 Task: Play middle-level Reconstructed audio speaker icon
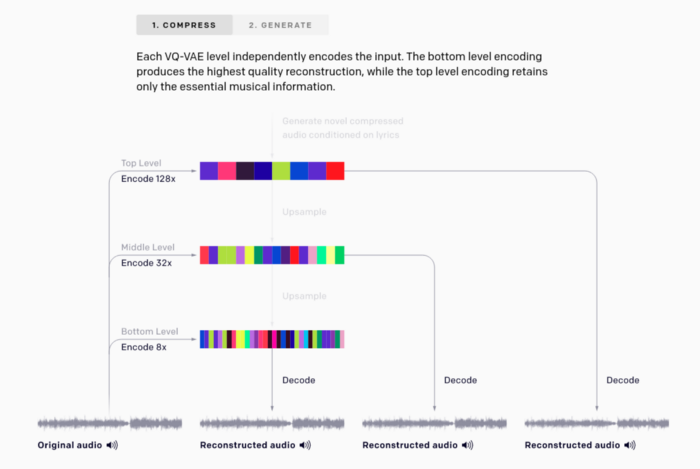pyautogui.click(x=467, y=445)
